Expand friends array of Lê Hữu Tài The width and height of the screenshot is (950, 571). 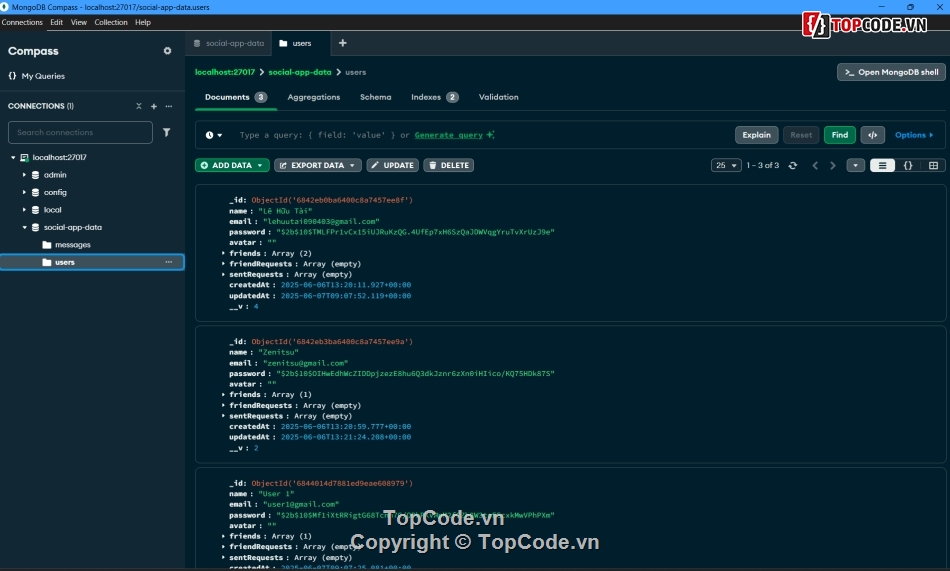[x=224, y=253]
